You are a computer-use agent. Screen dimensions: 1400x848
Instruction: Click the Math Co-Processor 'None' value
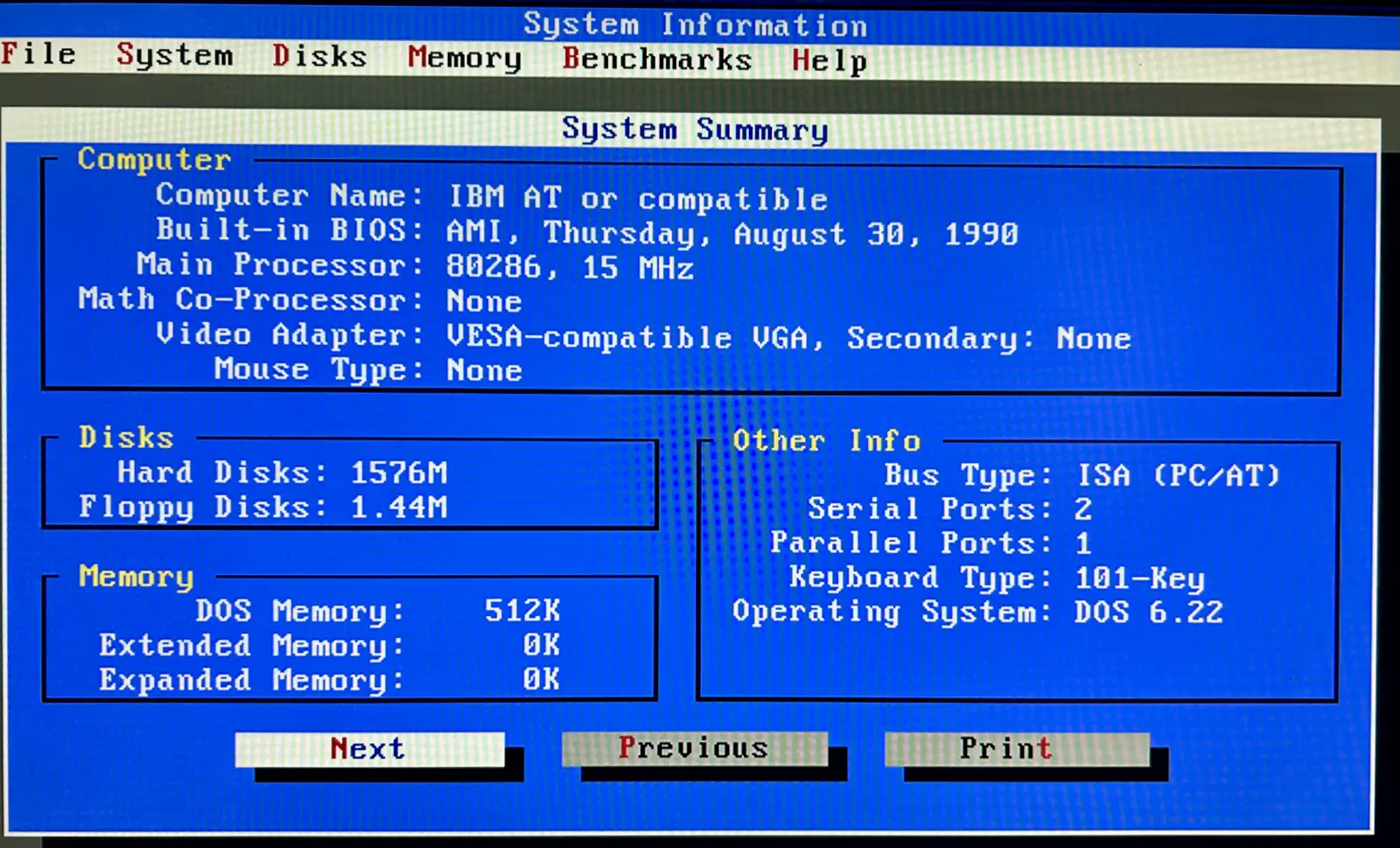click(484, 301)
